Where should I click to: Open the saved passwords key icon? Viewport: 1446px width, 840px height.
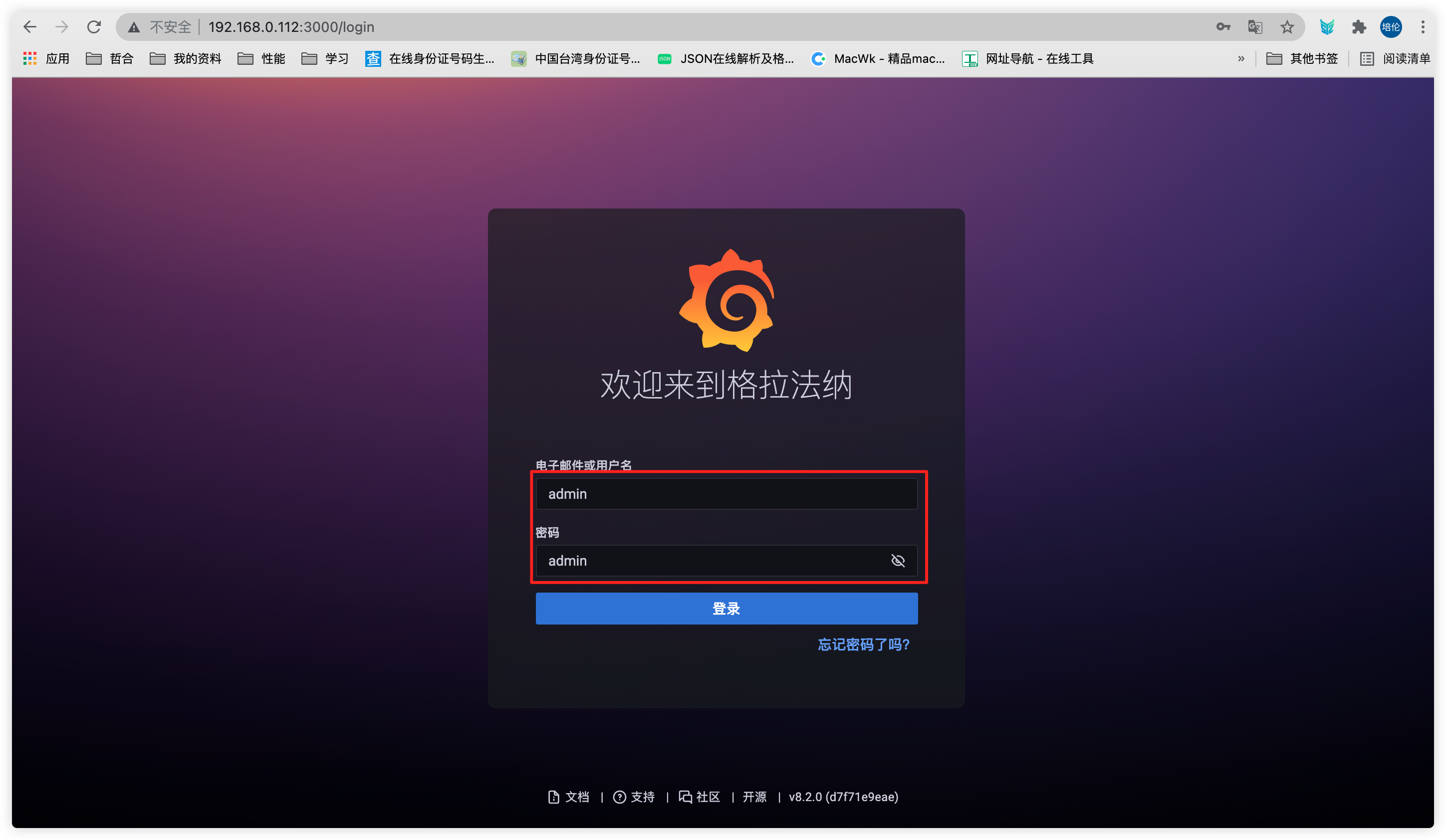1223,27
